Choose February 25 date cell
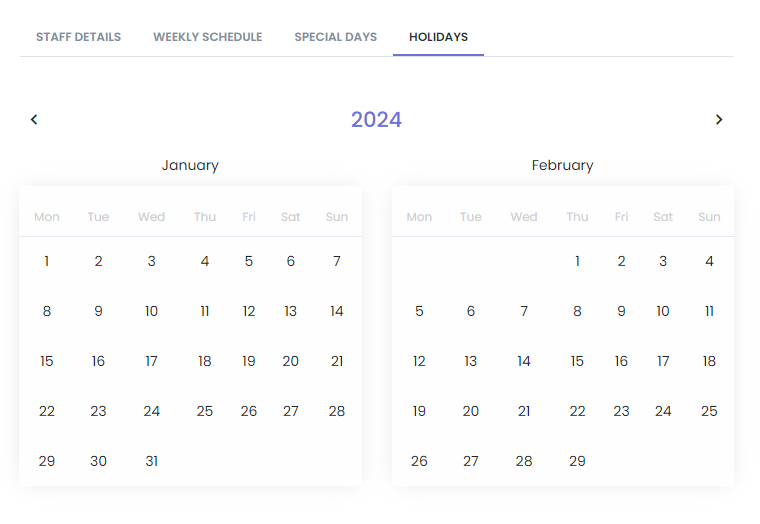This screenshot has width=760, height=524. coord(709,411)
